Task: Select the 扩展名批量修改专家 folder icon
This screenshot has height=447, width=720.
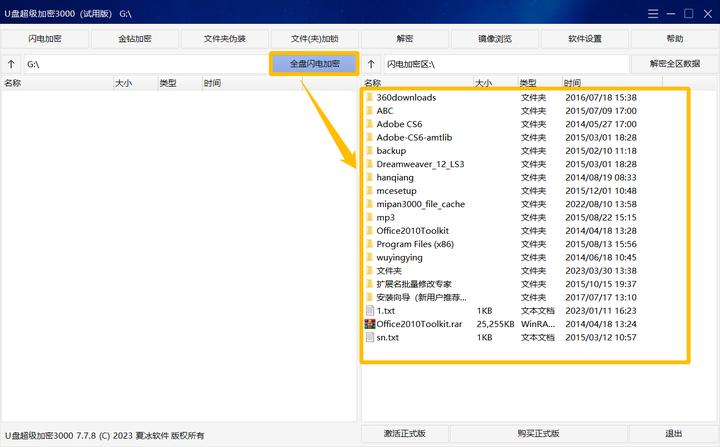Action: [x=369, y=284]
